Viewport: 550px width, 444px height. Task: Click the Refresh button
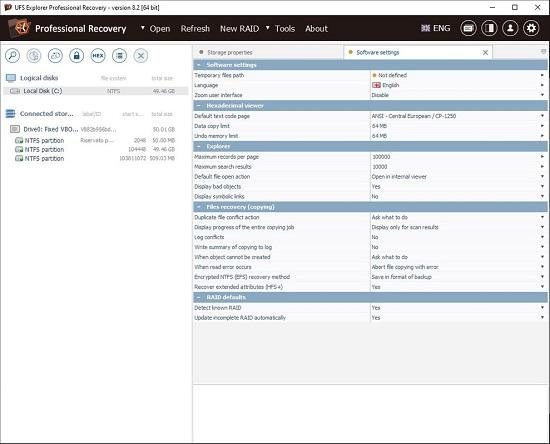195,28
